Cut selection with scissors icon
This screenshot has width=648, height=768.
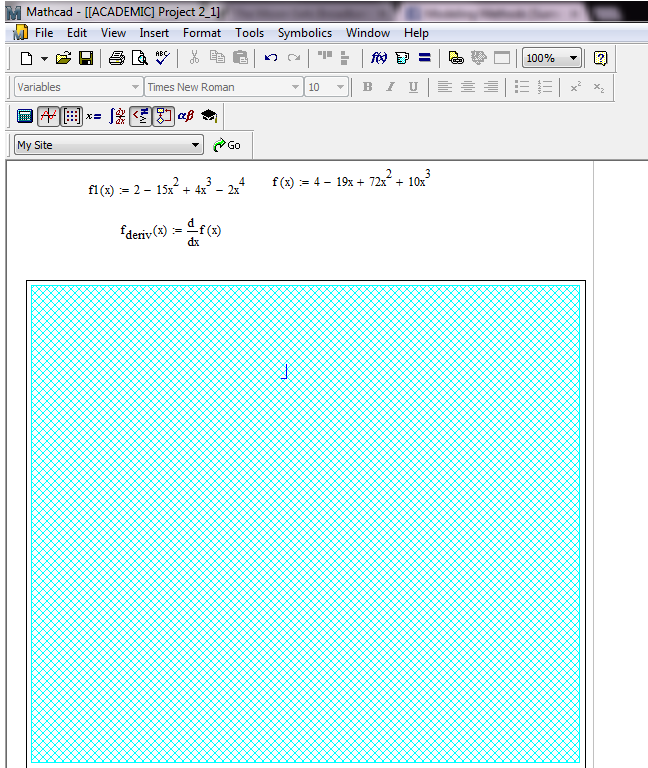point(194,58)
